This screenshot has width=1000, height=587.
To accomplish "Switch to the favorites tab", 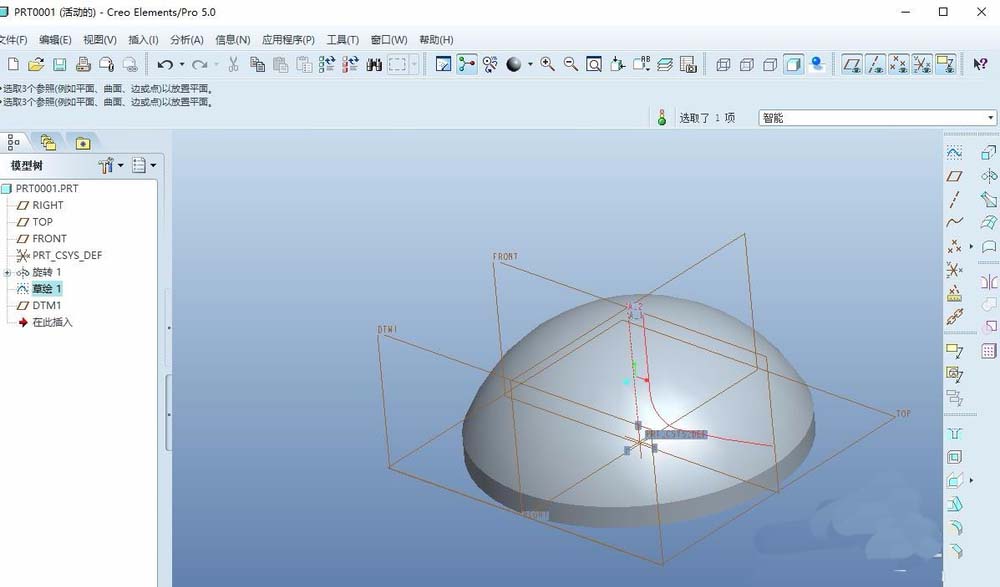I will click(83, 143).
